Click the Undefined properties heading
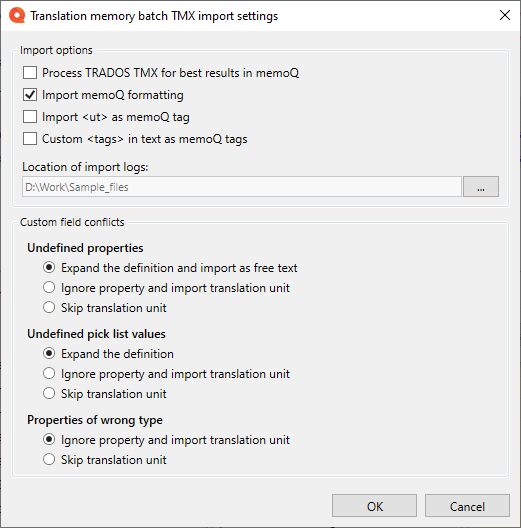The height and width of the screenshot is (528, 521). point(85,248)
